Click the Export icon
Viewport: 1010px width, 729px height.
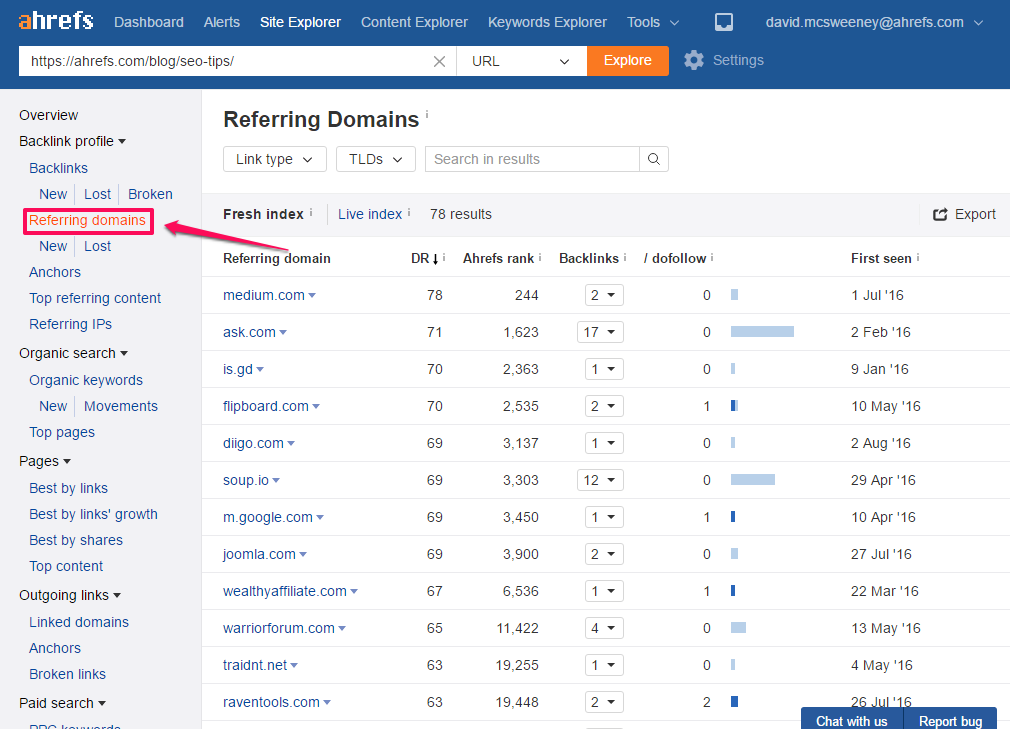click(940, 214)
